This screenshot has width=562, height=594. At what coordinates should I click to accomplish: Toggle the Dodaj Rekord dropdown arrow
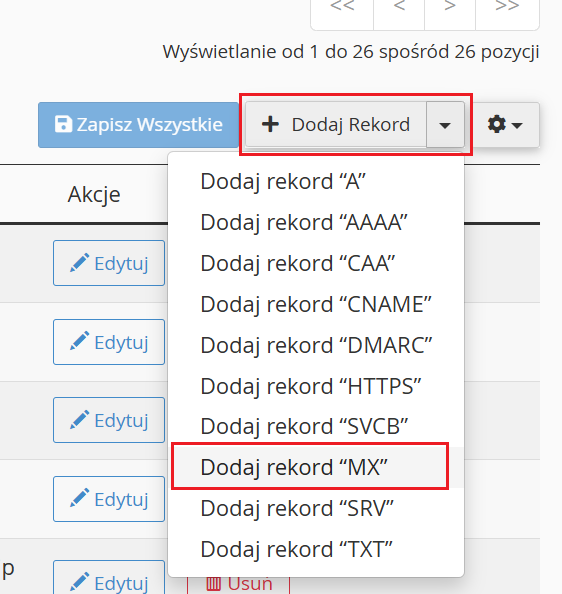tap(445, 125)
